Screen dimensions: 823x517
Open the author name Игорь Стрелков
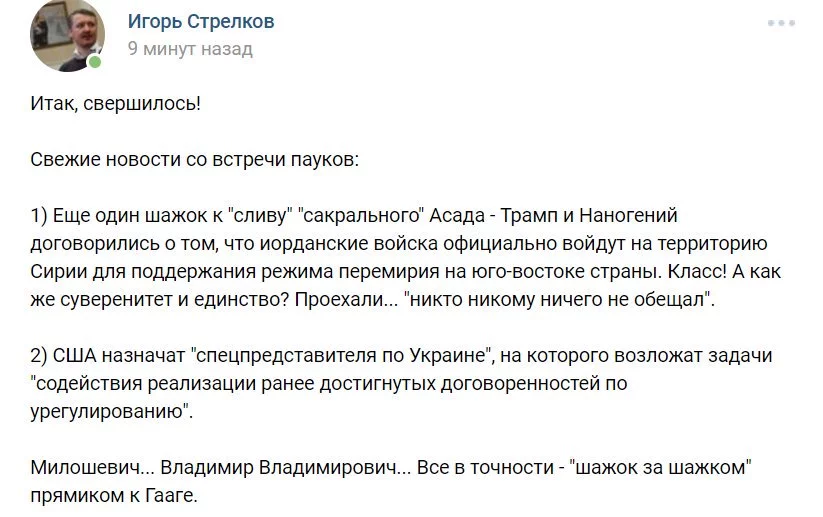click(201, 22)
